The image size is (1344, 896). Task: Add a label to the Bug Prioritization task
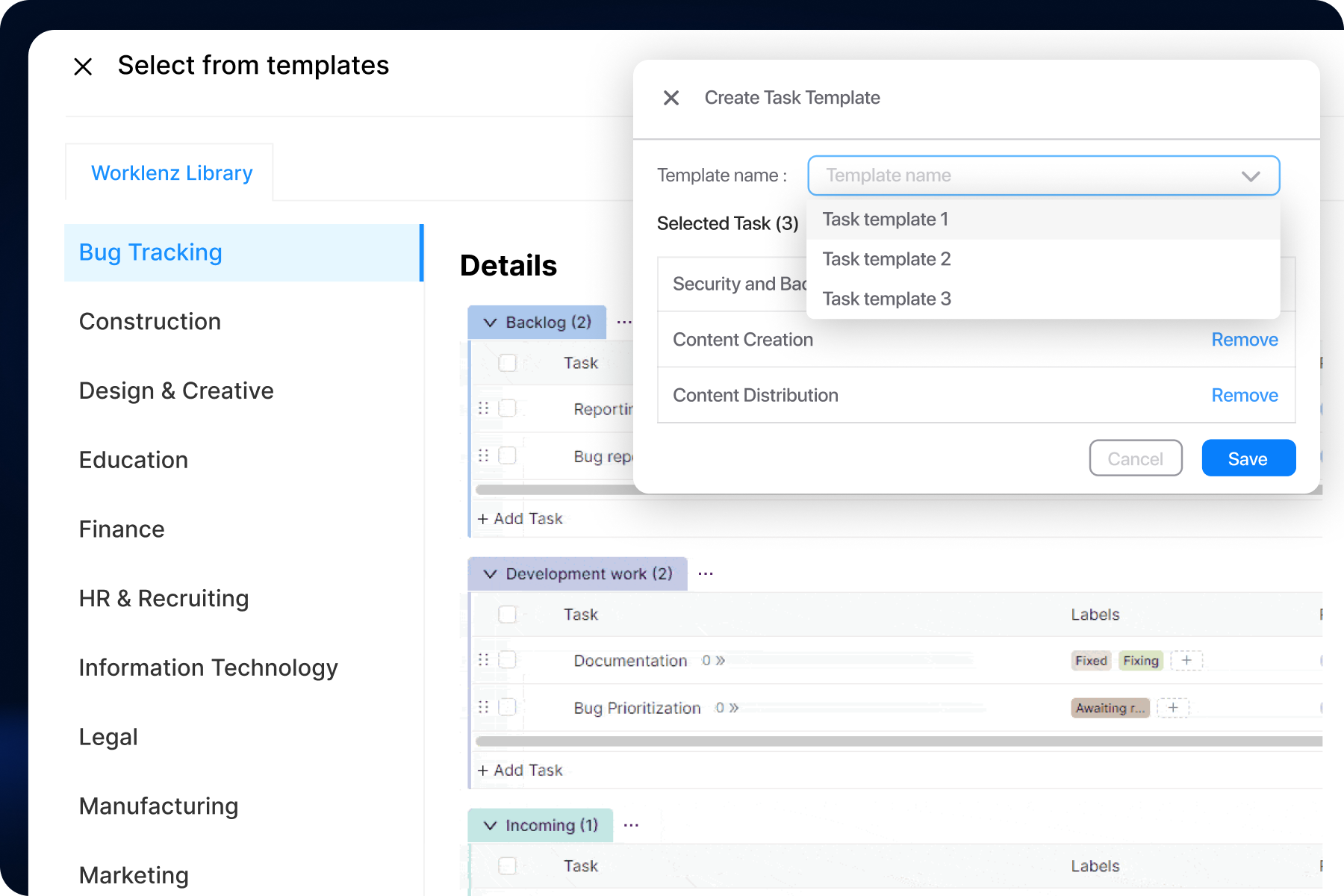(x=1173, y=707)
